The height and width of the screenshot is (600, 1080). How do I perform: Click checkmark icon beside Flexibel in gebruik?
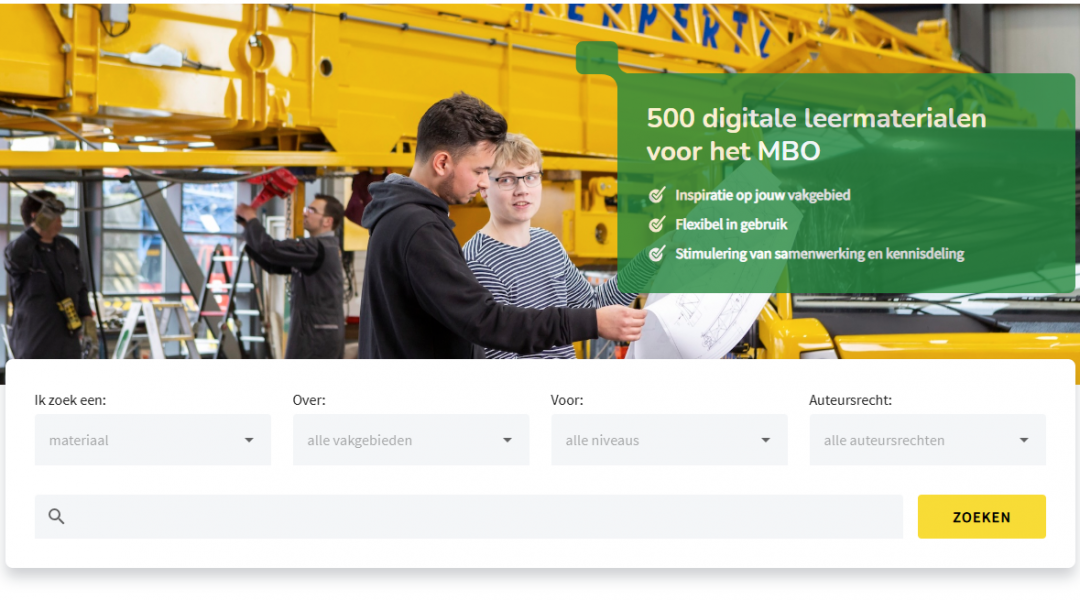coord(656,225)
